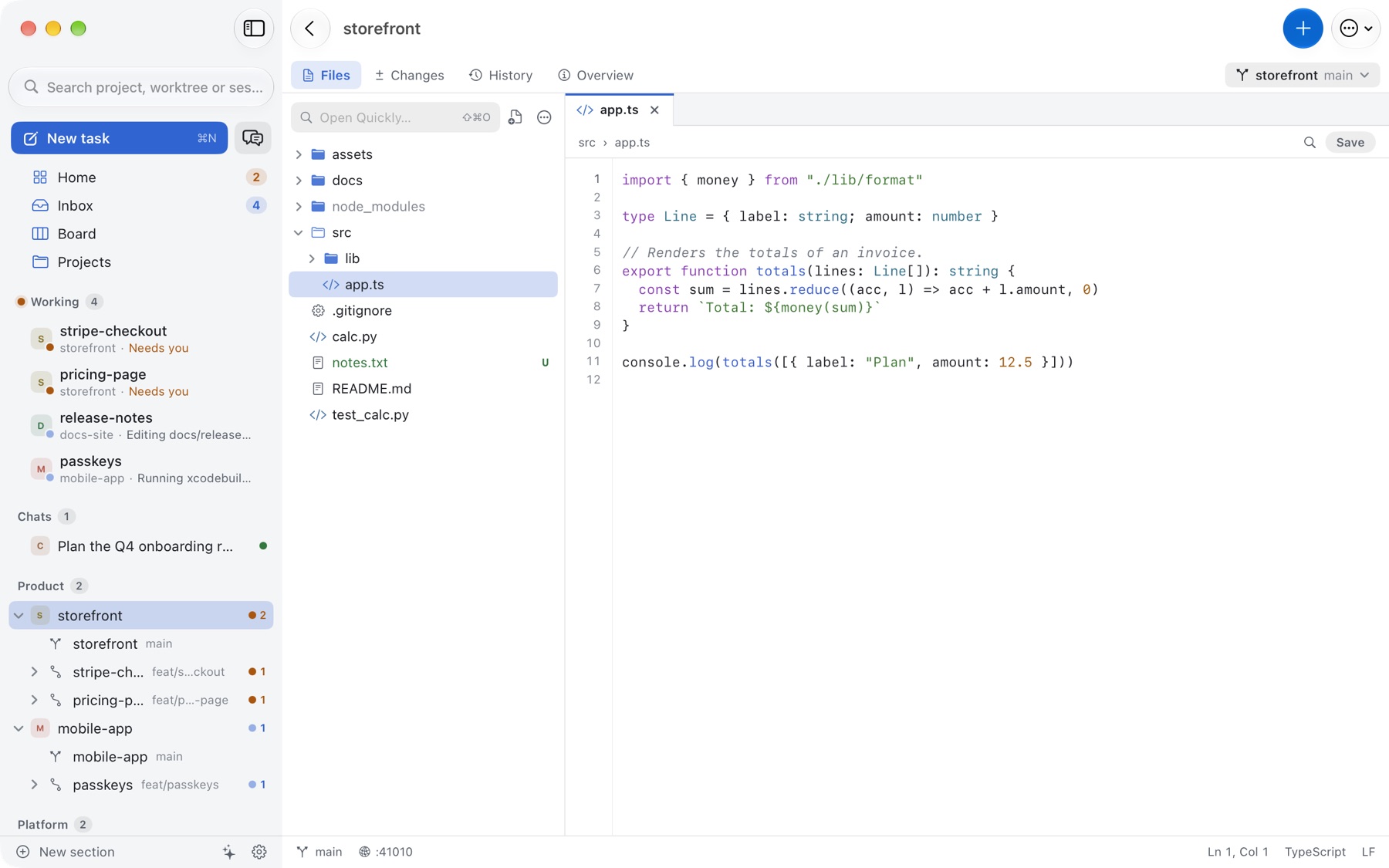The height and width of the screenshot is (868, 1389).
Task: Click the Save button
Action: click(x=1350, y=142)
